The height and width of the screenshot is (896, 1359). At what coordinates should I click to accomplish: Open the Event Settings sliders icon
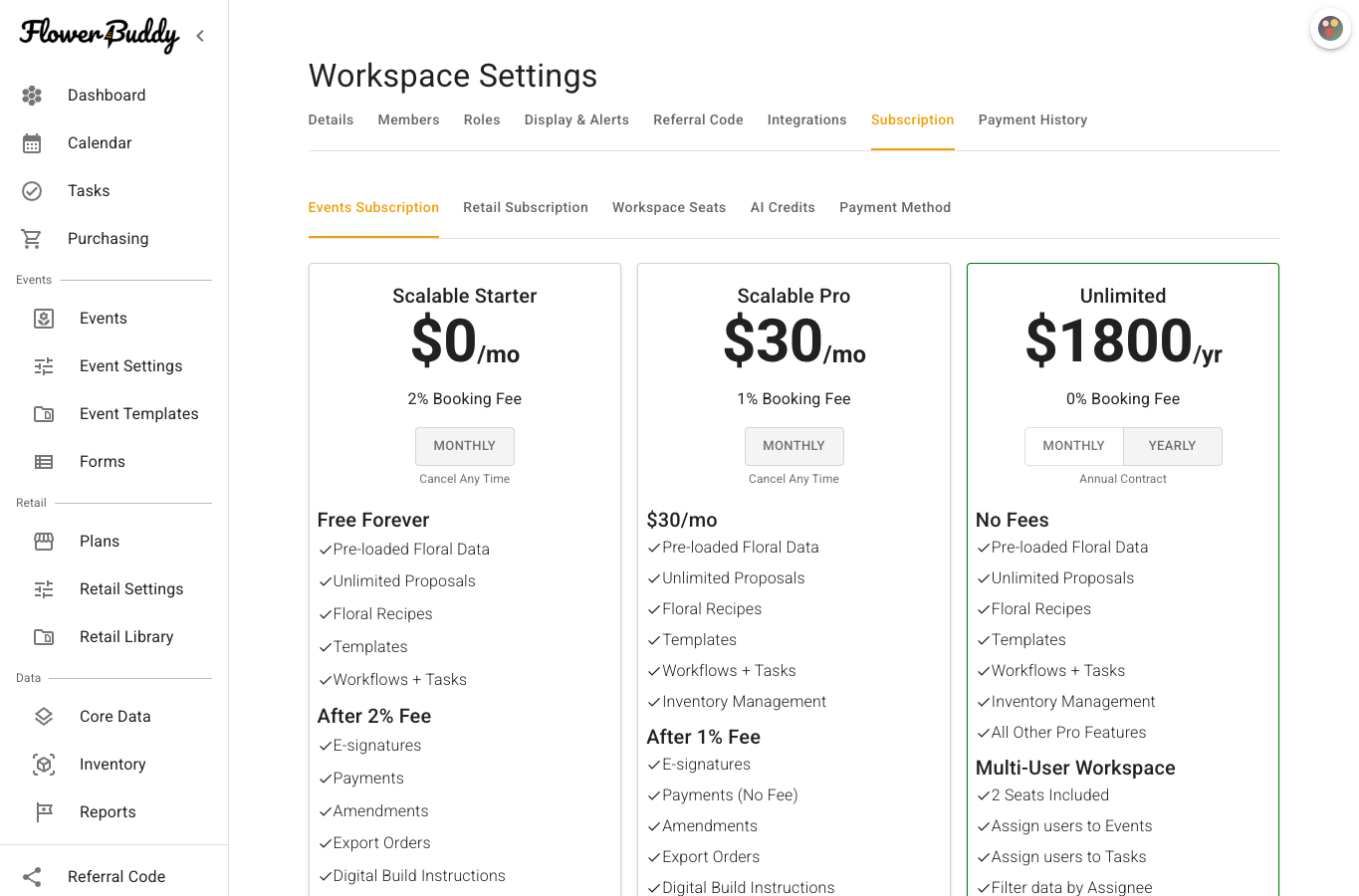(x=44, y=366)
